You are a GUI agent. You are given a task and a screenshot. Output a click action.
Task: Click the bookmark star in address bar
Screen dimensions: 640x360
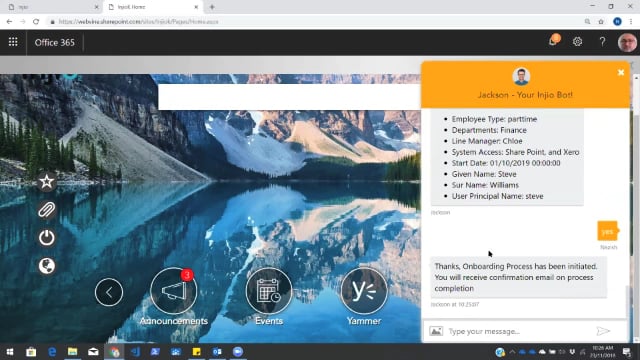pyautogui.click(x=601, y=22)
